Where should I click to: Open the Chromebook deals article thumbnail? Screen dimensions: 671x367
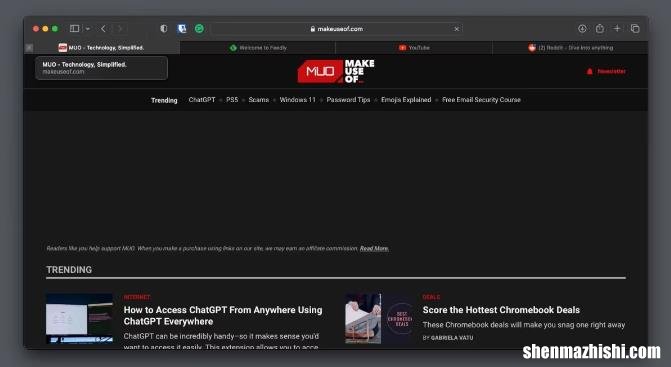[x=378, y=318]
